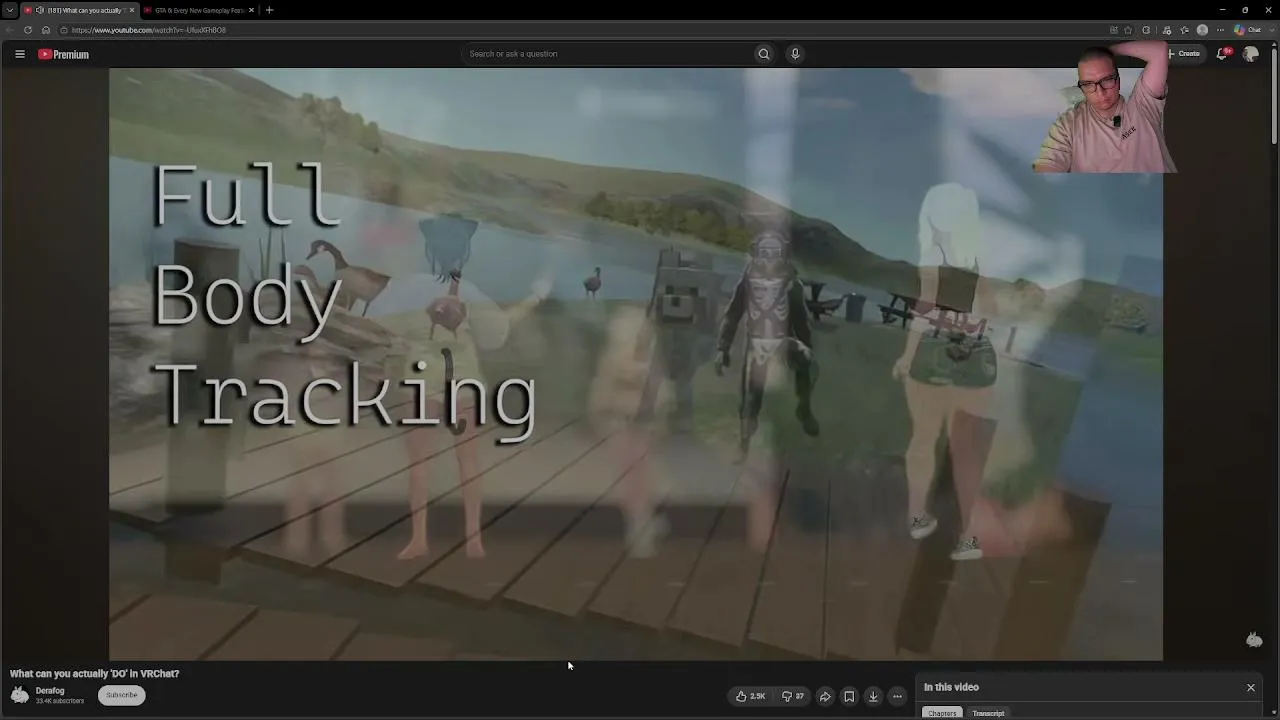The width and height of the screenshot is (1280, 720).
Task: Click the video title 'What can you actually DO in VRChat?'
Action: [95, 674]
